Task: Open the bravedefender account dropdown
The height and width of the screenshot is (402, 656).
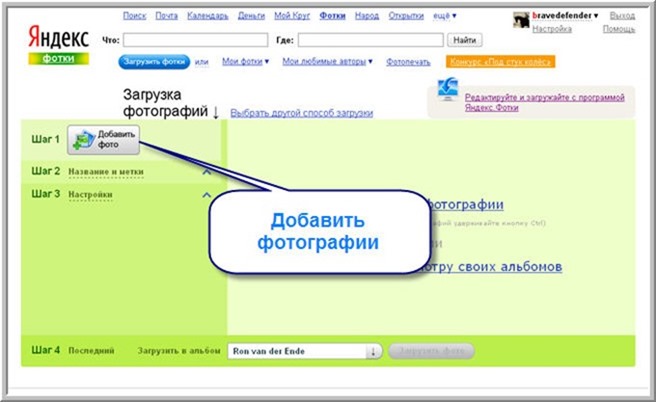Action: click(565, 15)
